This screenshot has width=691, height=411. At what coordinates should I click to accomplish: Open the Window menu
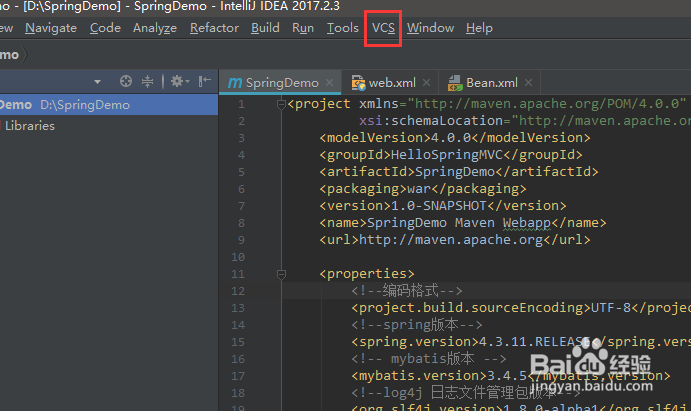point(430,28)
